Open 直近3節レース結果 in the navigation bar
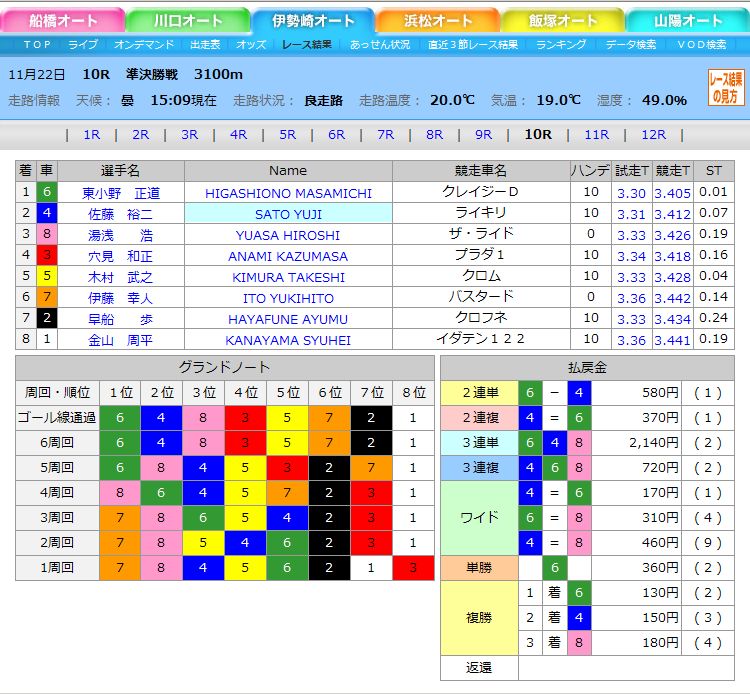This screenshot has height=694, width=750. [x=473, y=44]
